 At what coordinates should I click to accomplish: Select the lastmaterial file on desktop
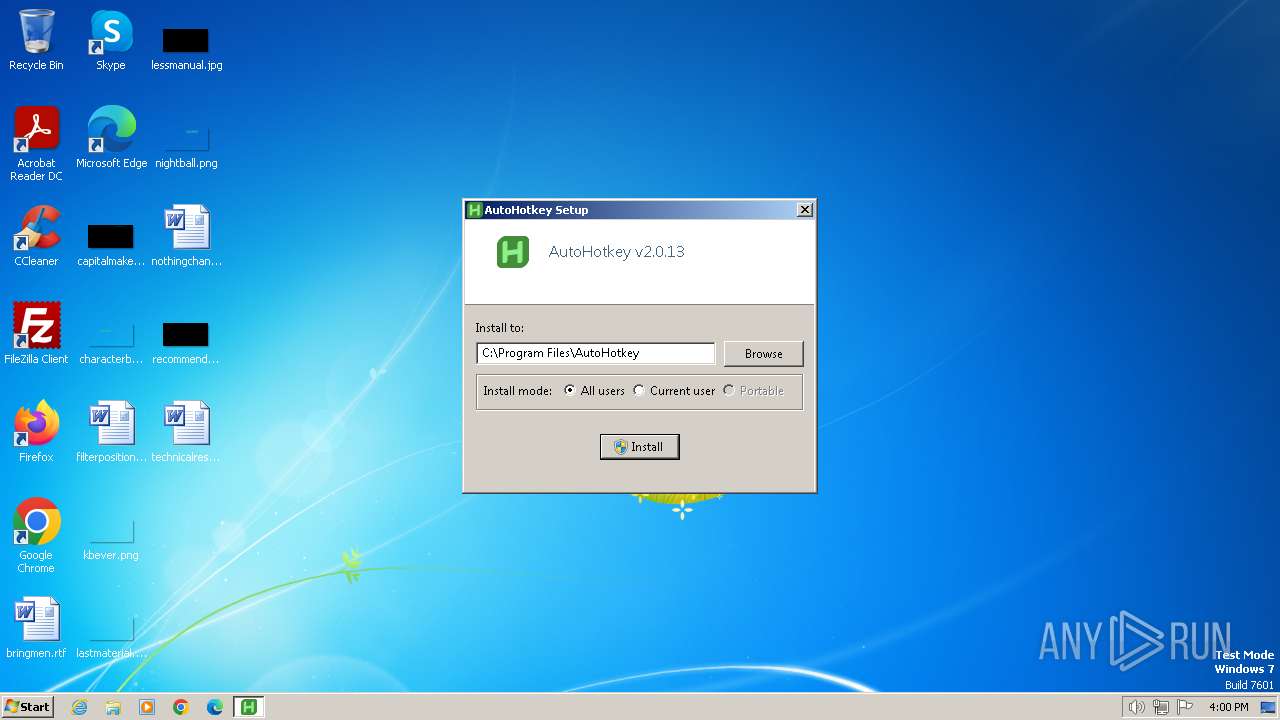[x=111, y=638]
